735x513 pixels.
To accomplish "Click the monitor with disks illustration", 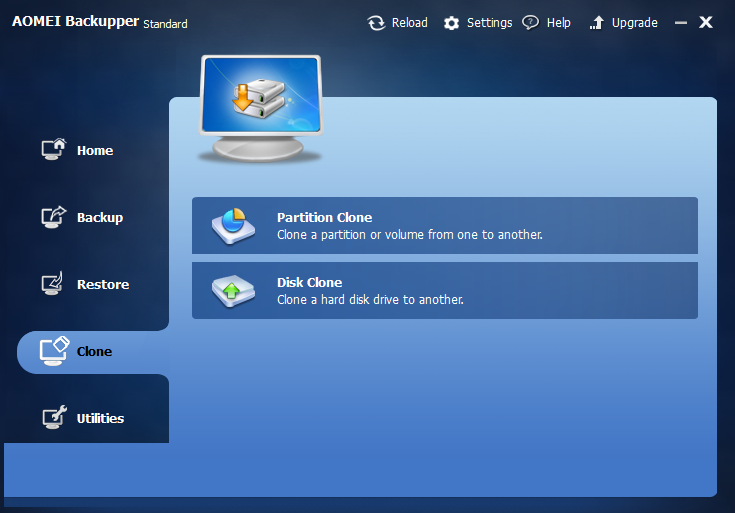I will coord(261,108).
